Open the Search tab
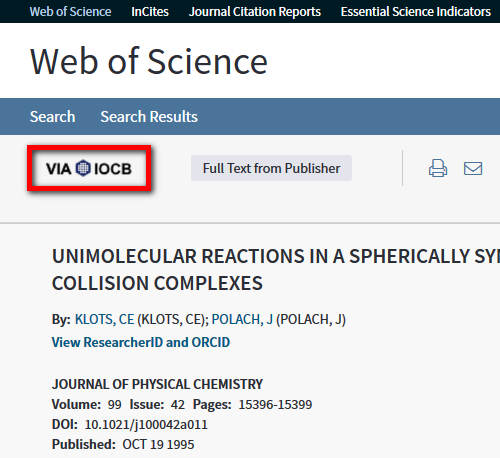 coord(52,117)
